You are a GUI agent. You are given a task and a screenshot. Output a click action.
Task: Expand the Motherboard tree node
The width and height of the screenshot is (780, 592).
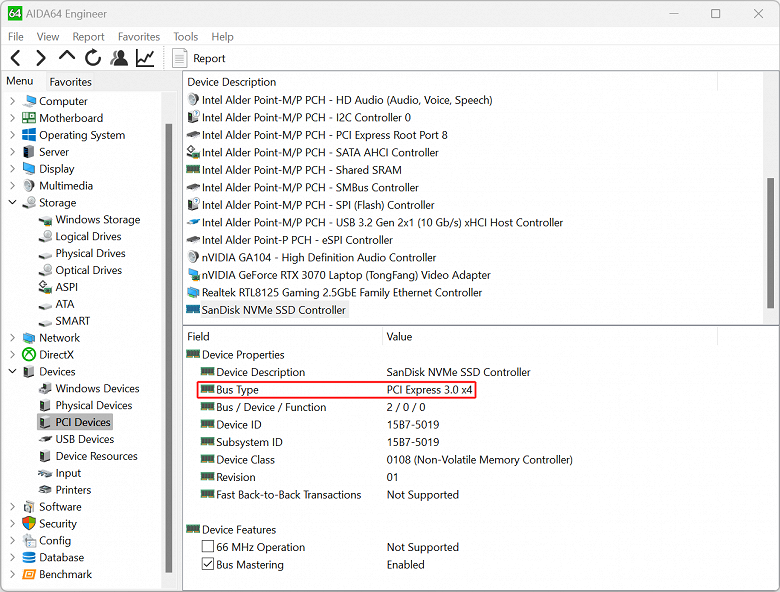(12, 118)
